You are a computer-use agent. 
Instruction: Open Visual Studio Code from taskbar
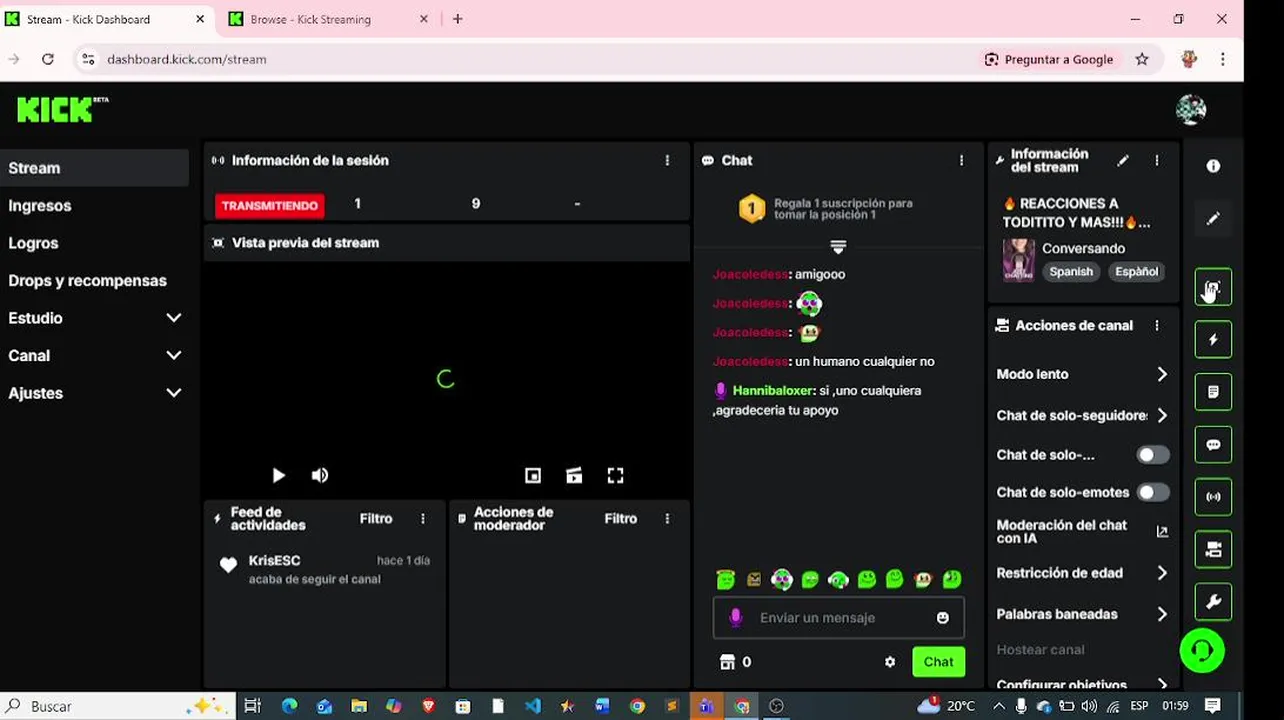pos(532,706)
